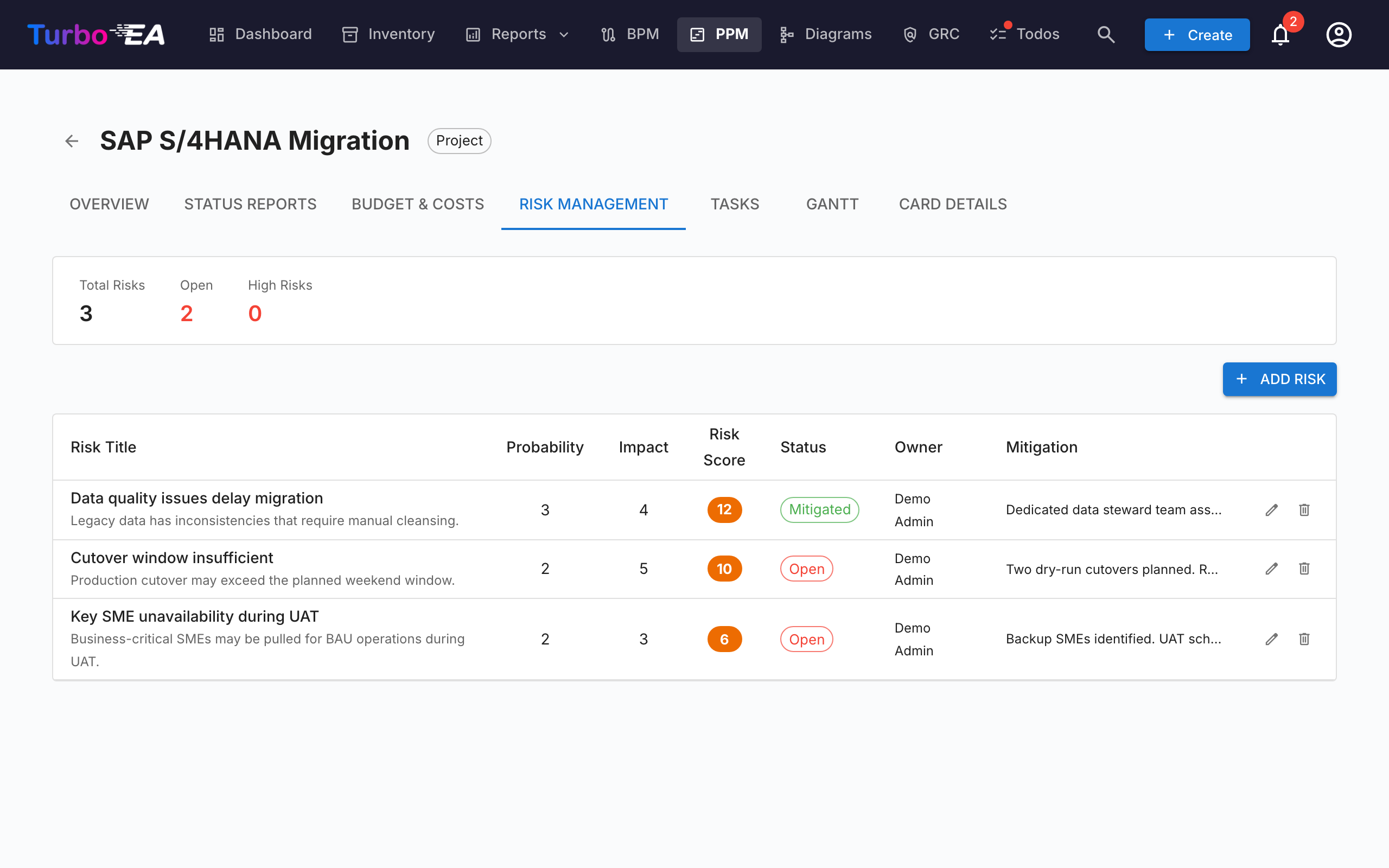Click the Project type chip
This screenshot has height=868, width=1389.
tap(459, 141)
